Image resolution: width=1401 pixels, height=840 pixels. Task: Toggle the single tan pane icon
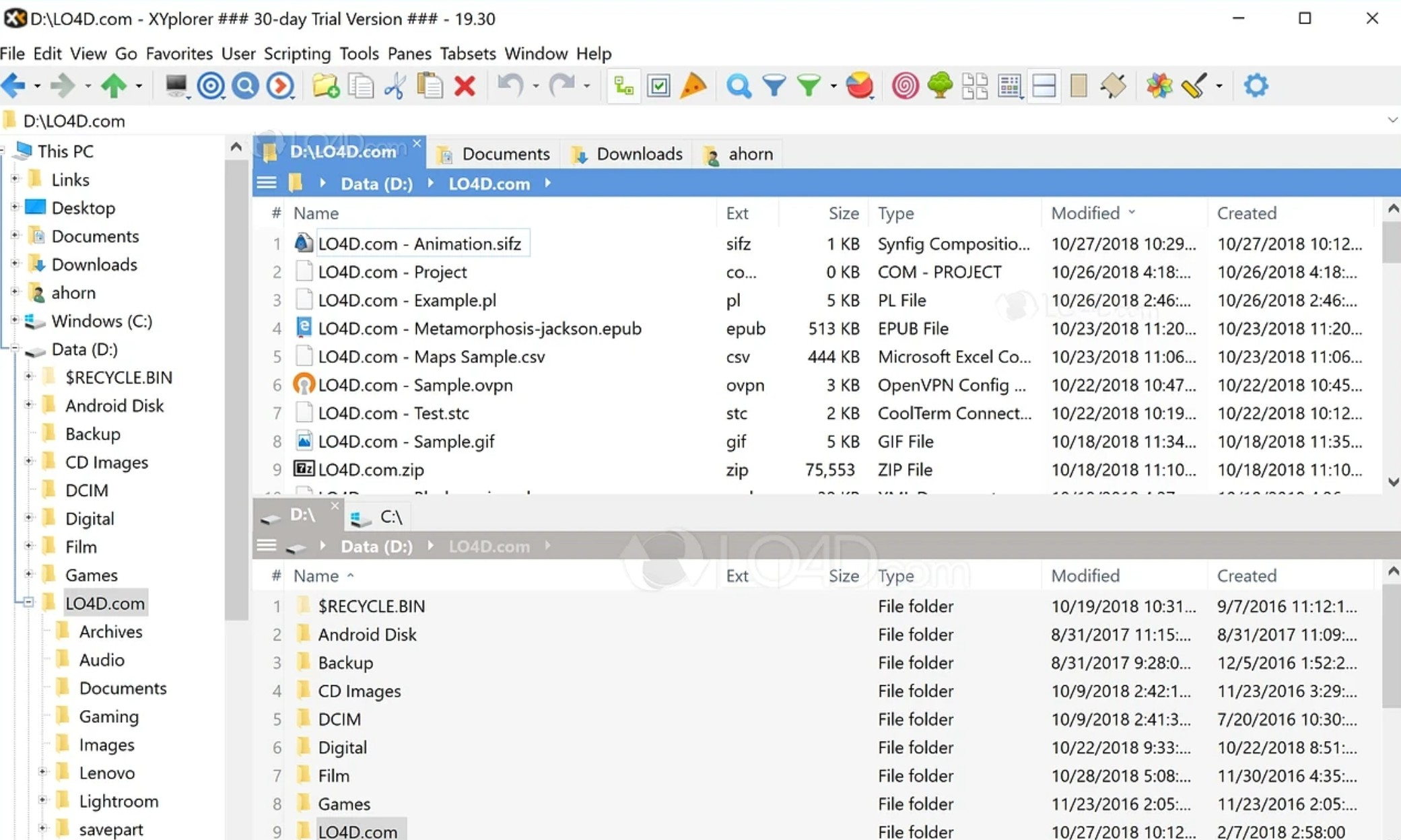(1079, 85)
